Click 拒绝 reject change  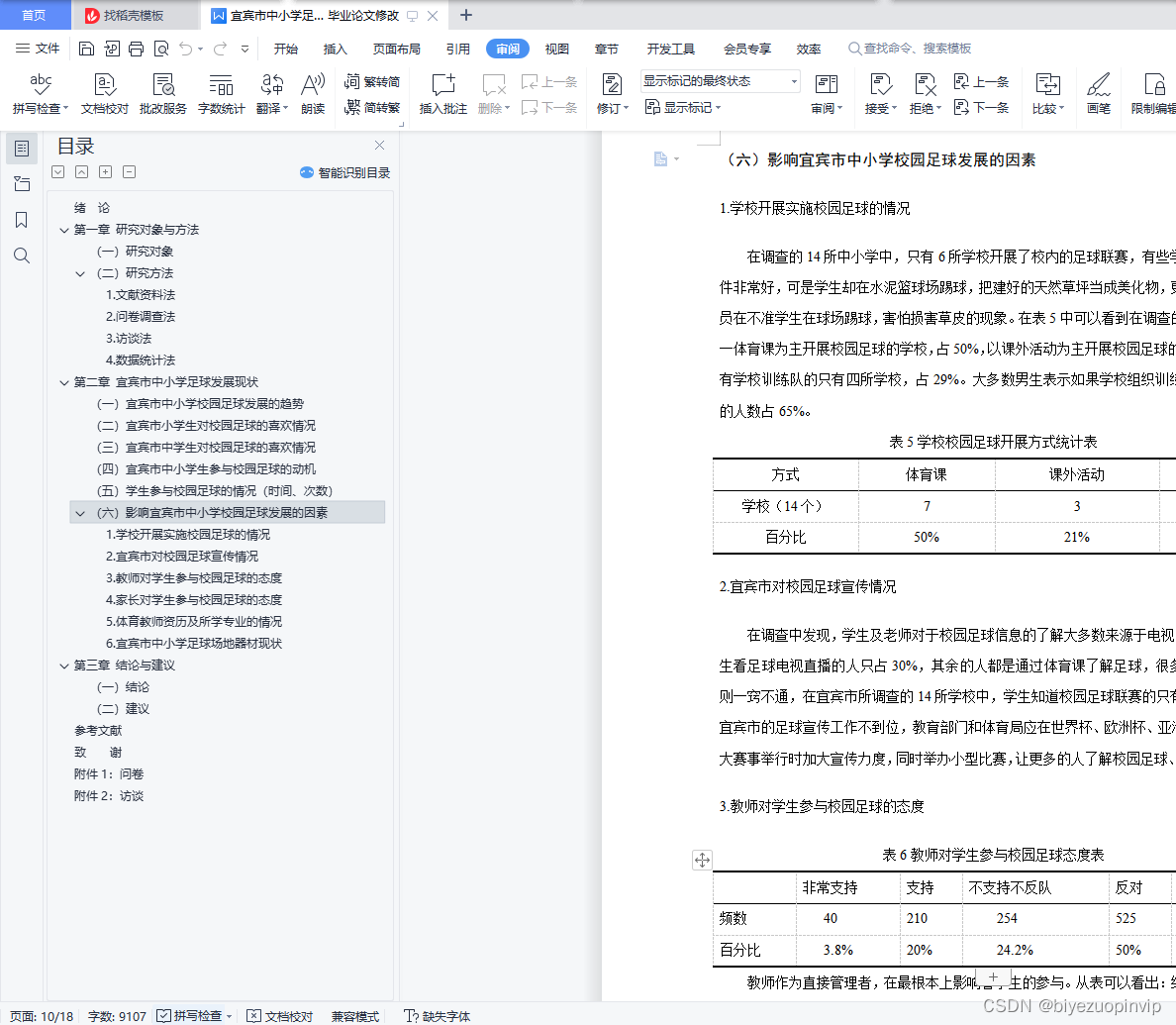[x=925, y=94]
